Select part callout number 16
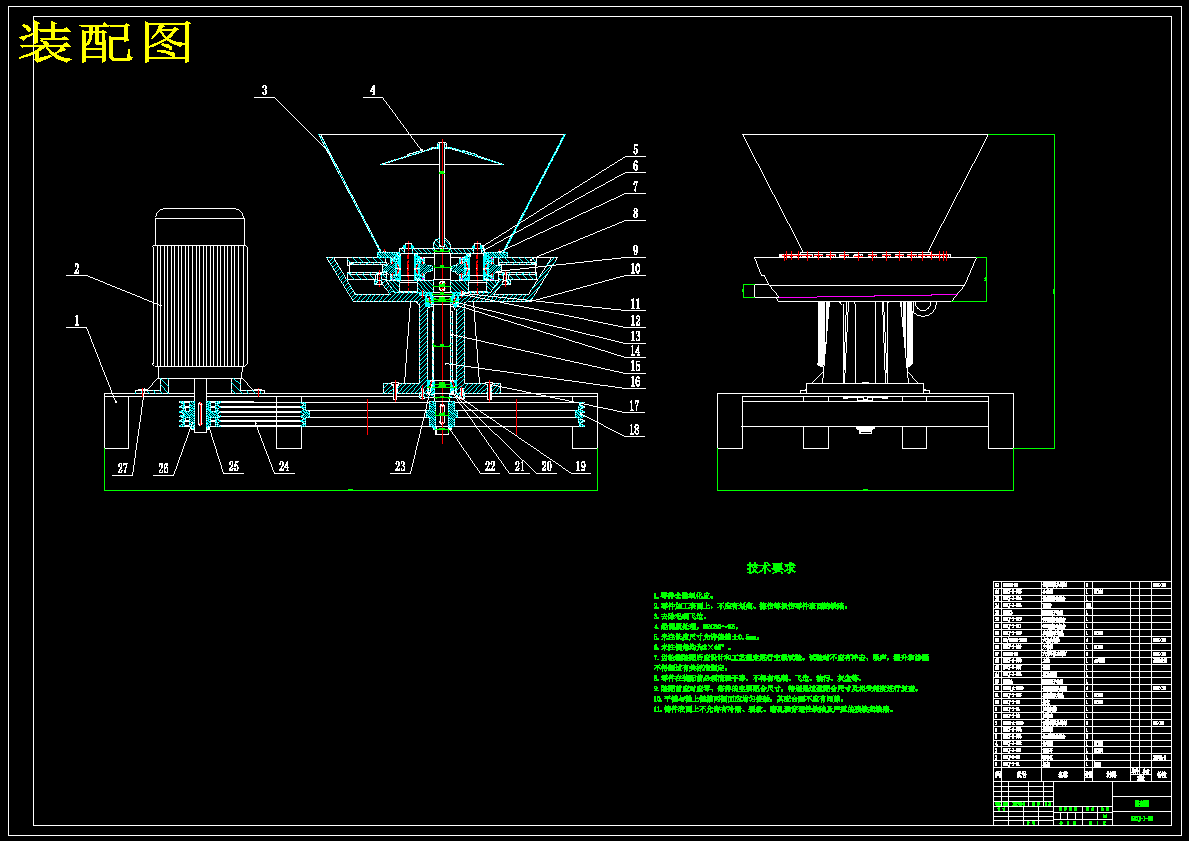1189x841 pixels. 635,382
